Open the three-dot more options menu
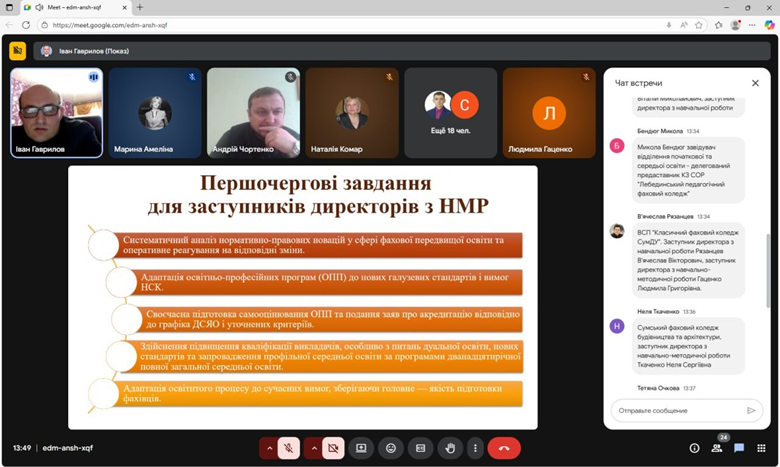 476,448
